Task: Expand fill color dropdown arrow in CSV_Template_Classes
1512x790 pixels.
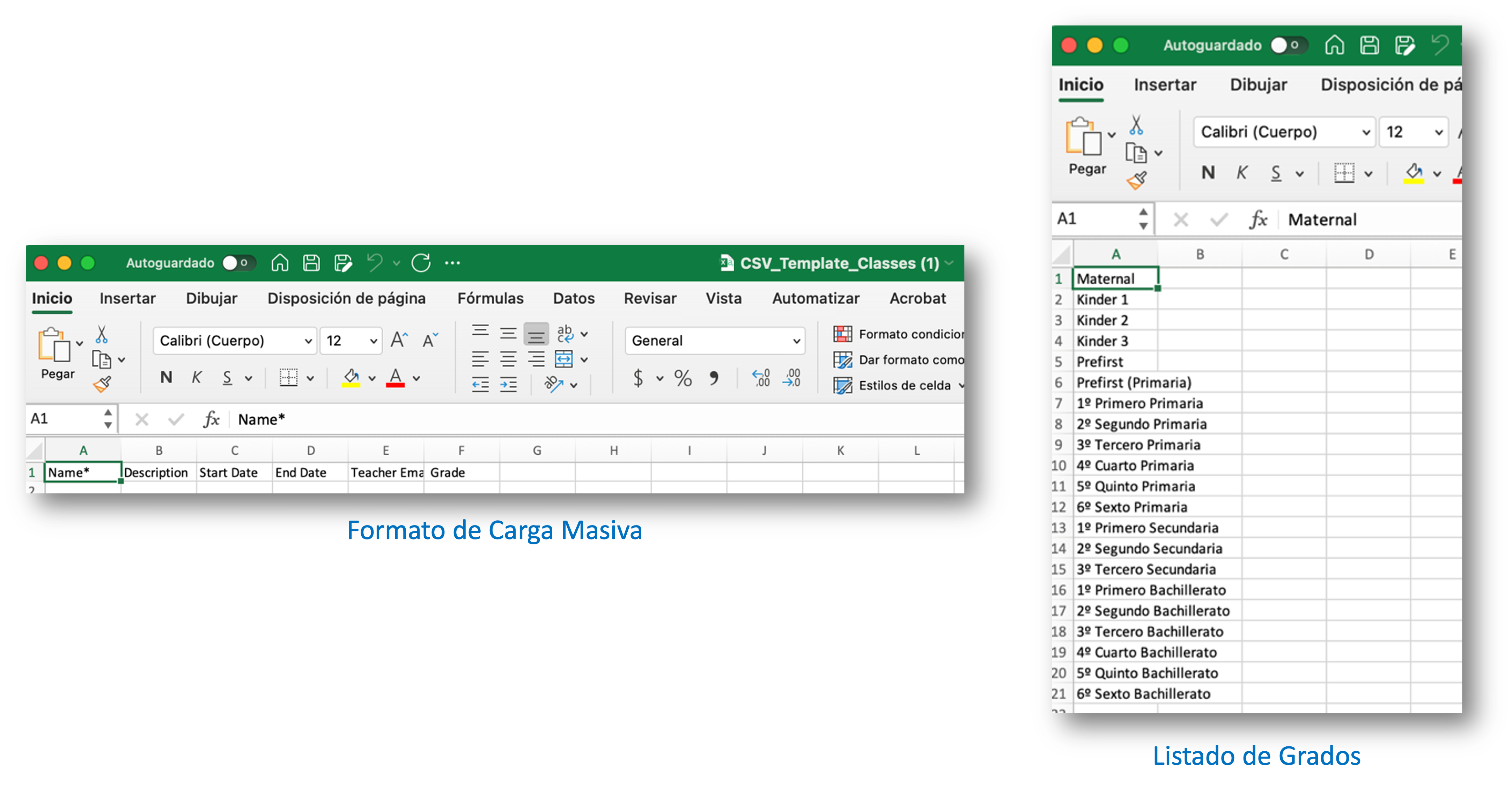Action: coord(371,379)
